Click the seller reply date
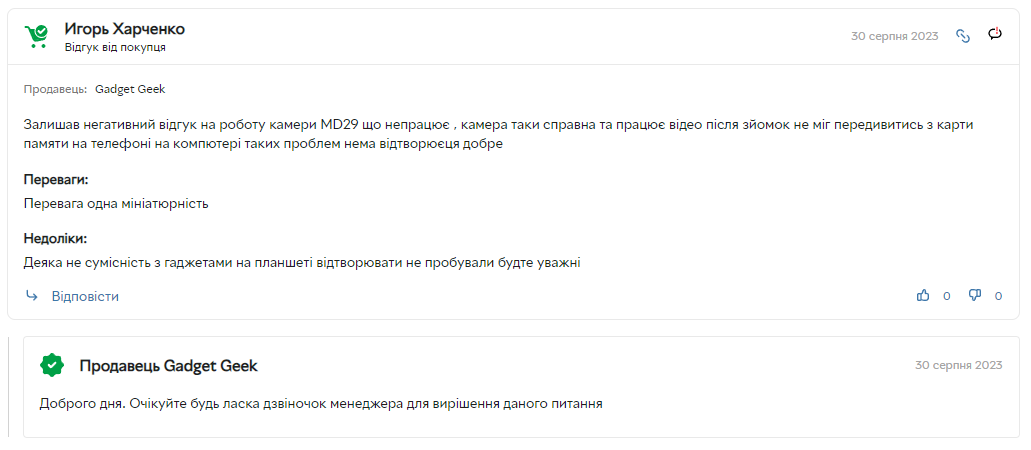The width and height of the screenshot is (1031, 450). (x=959, y=365)
